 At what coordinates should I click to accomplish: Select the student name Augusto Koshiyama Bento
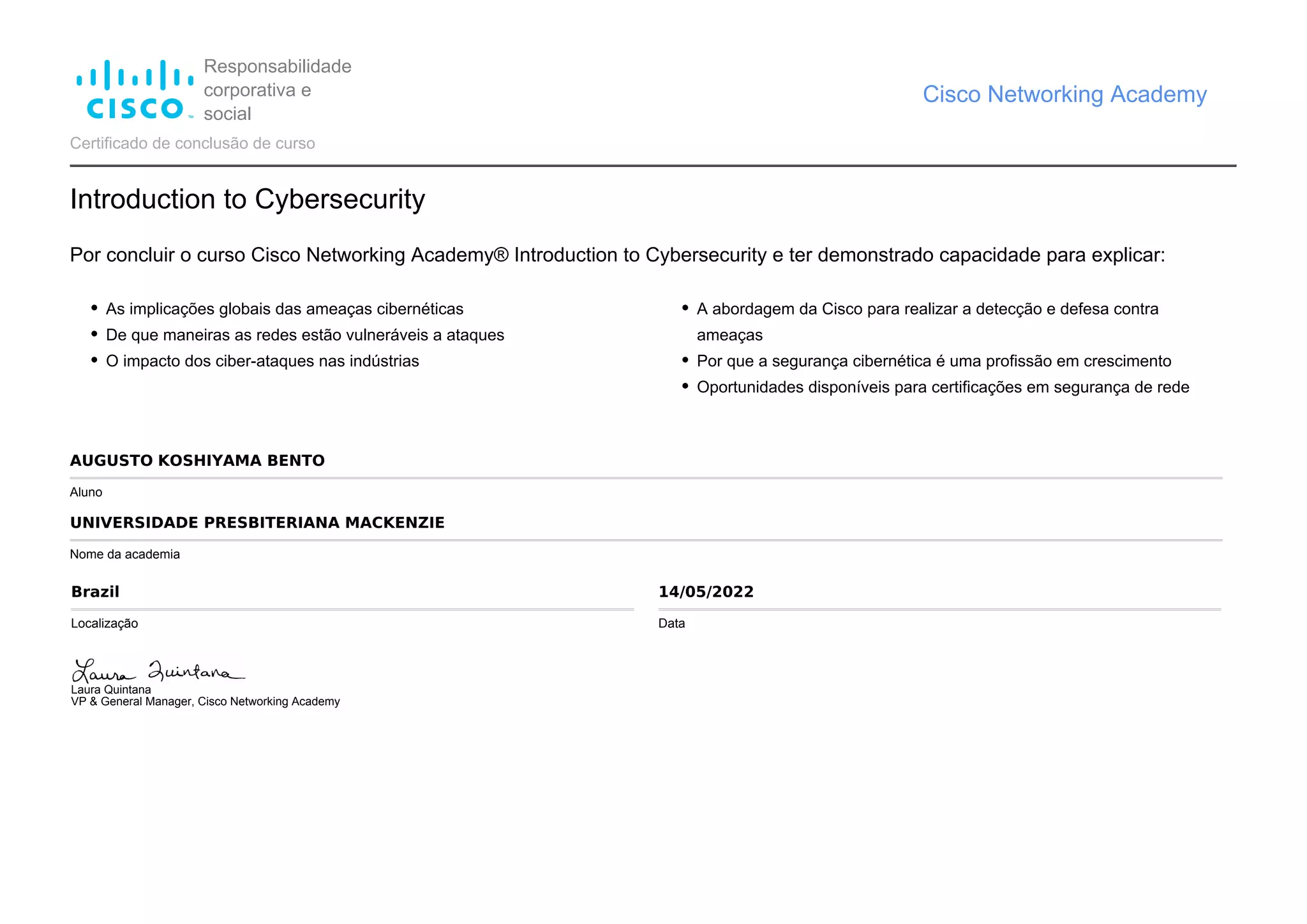click(x=197, y=461)
